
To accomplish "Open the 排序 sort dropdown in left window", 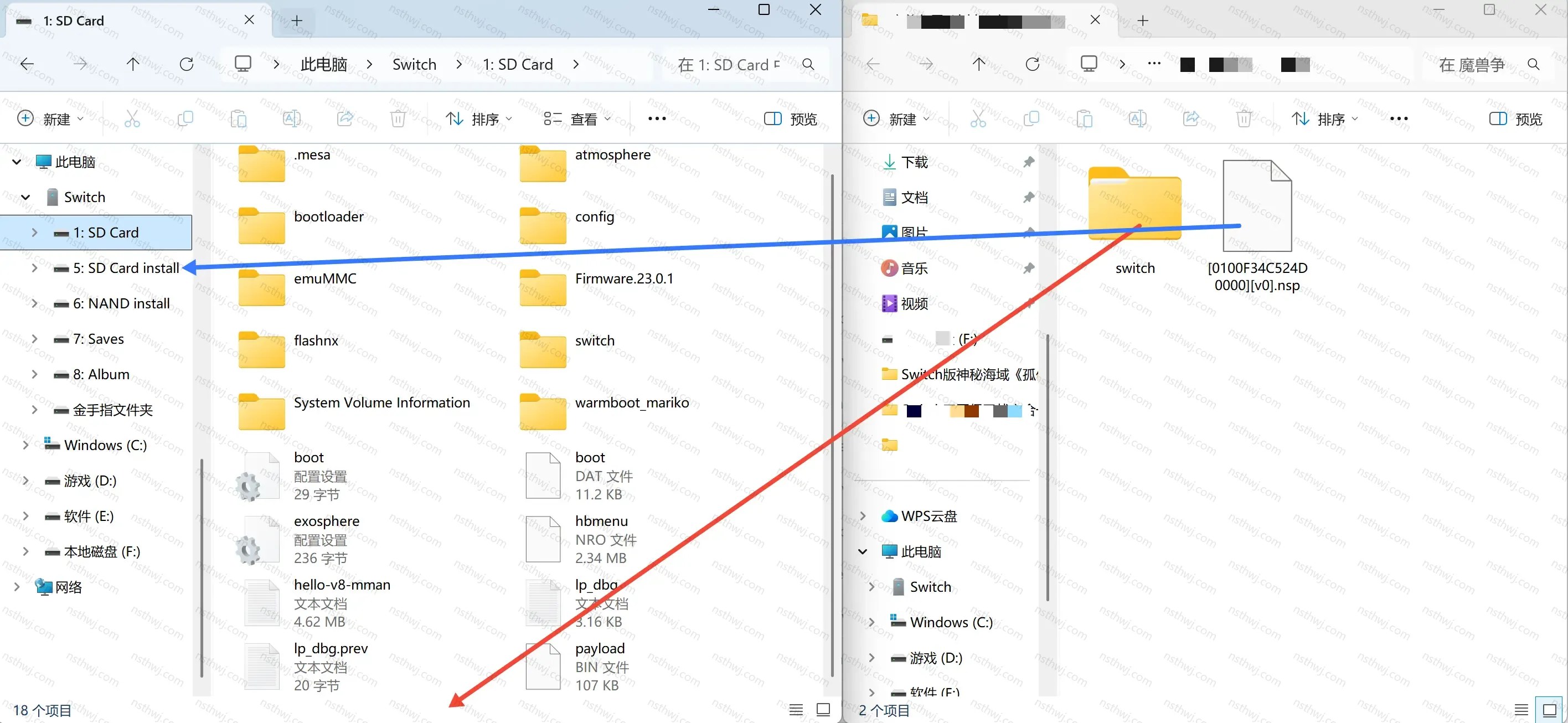I will (478, 118).
